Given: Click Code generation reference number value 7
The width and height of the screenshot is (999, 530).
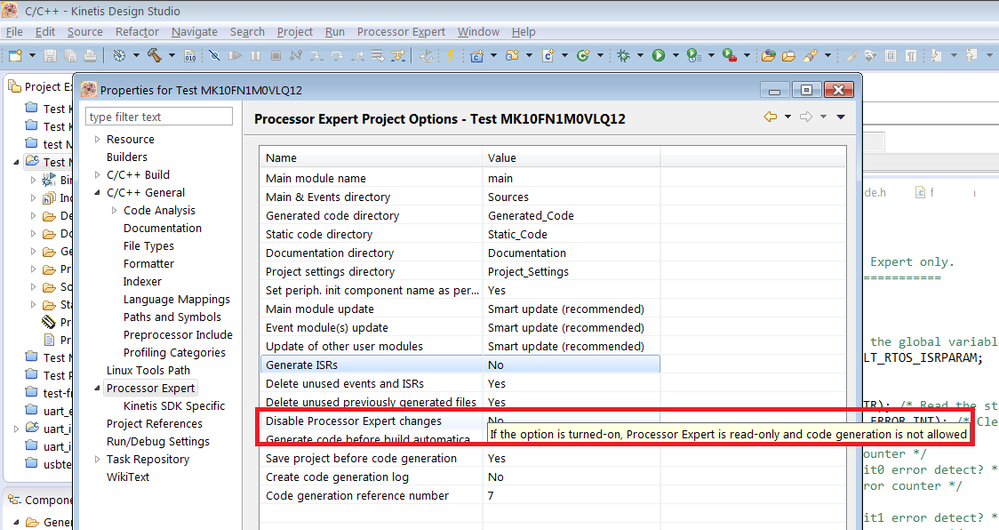Looking at the screenshot, I should point(491,496).
